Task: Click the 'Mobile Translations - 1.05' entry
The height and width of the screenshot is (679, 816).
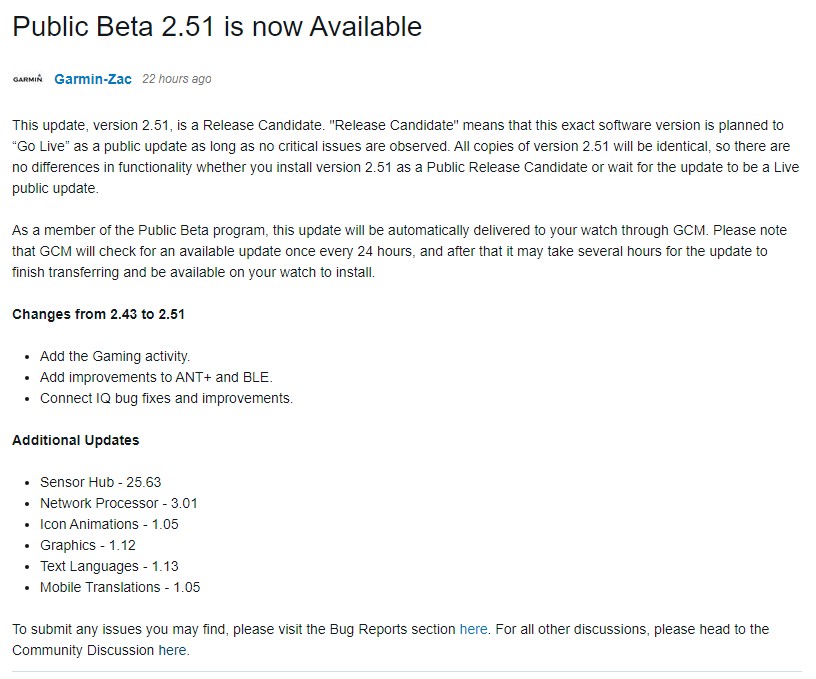Action: pos(120,587)
